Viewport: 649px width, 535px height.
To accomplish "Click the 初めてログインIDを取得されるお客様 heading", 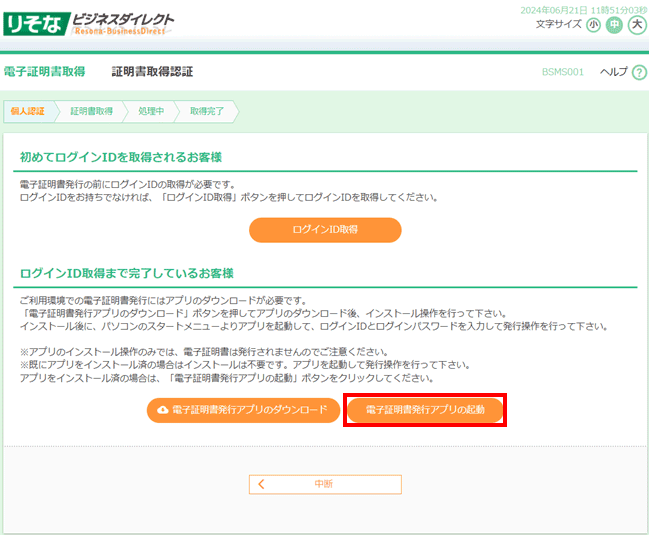I will [121, 157].
